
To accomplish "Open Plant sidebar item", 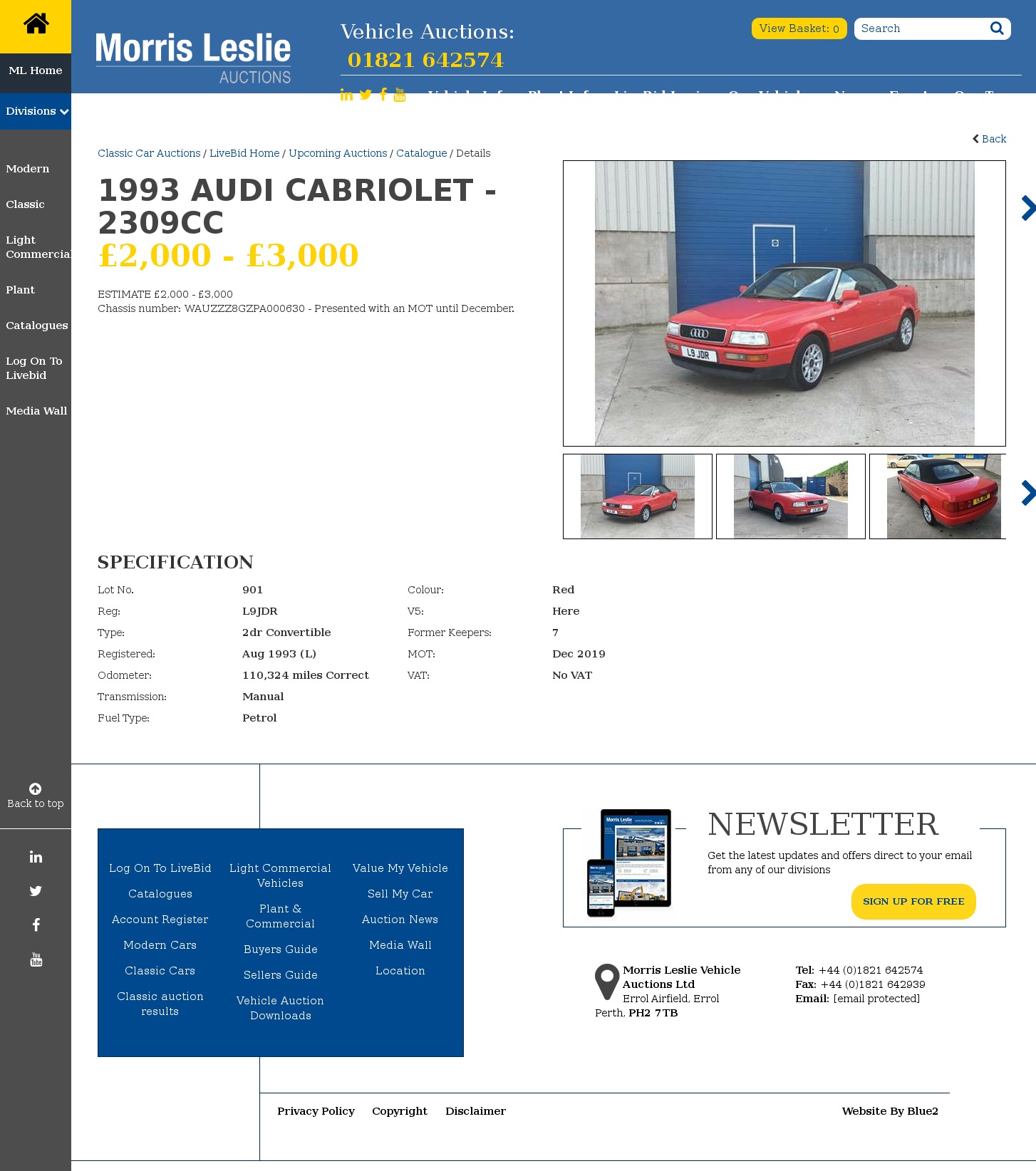I will pos(20,290).
